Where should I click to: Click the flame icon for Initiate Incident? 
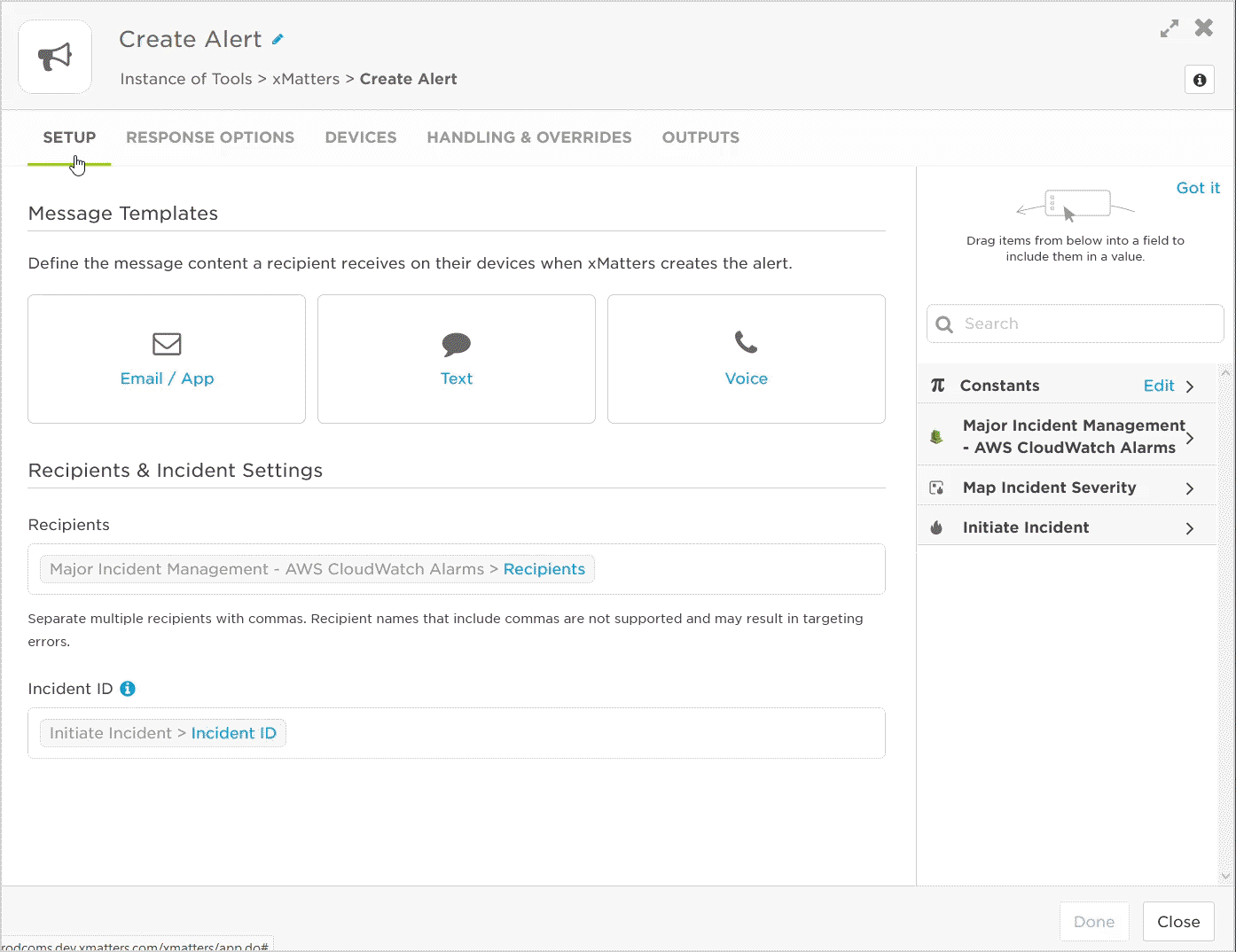936,527
